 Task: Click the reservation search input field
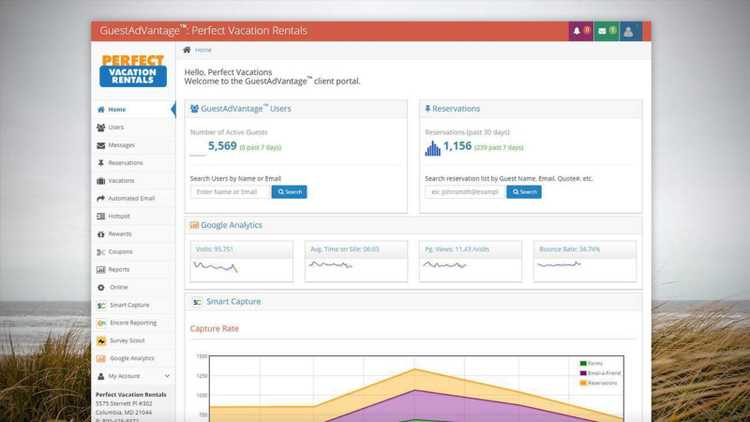pos(465,192)
